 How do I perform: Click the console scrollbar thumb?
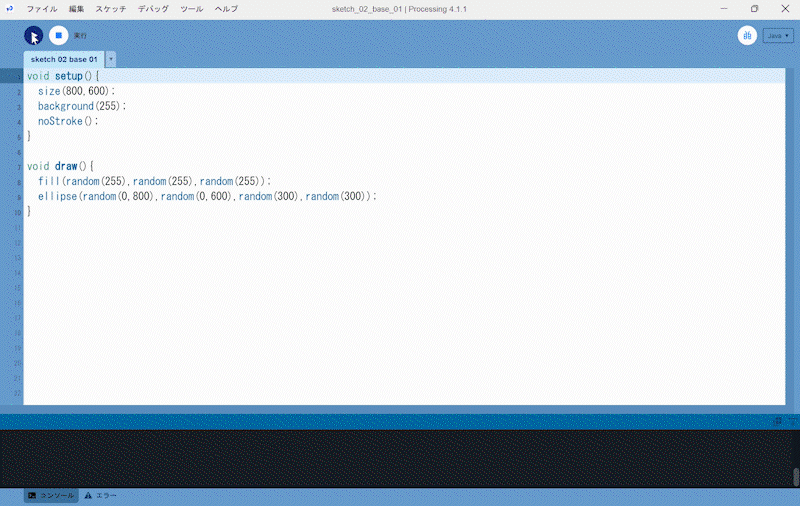pyautogui.click(x=795, y=477)
